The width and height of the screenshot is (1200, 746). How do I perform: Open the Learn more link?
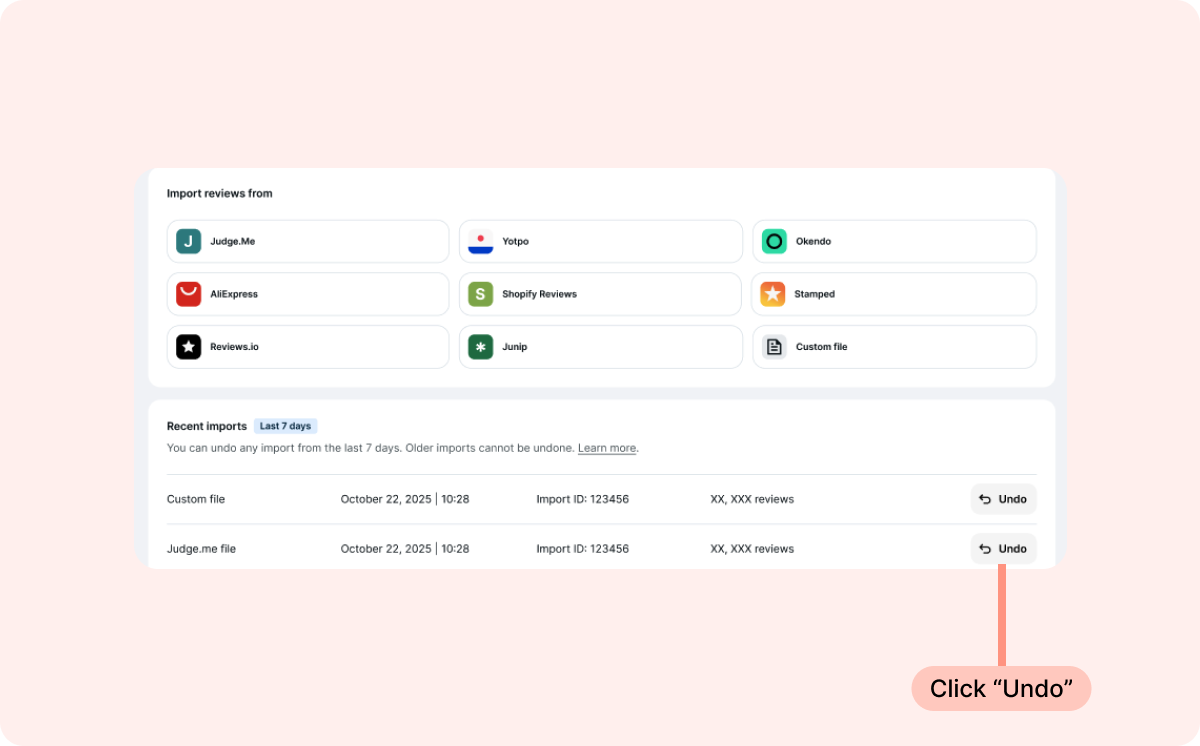click(607, 448)
